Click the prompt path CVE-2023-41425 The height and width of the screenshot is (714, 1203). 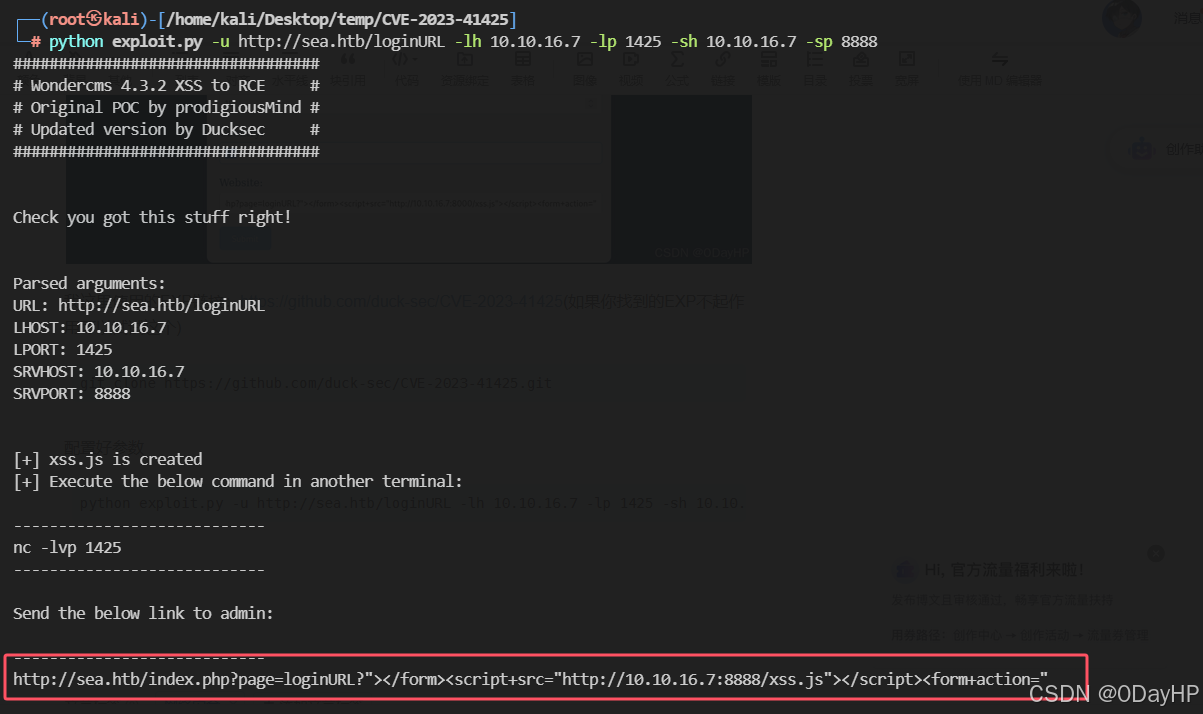tap(439, 20)
